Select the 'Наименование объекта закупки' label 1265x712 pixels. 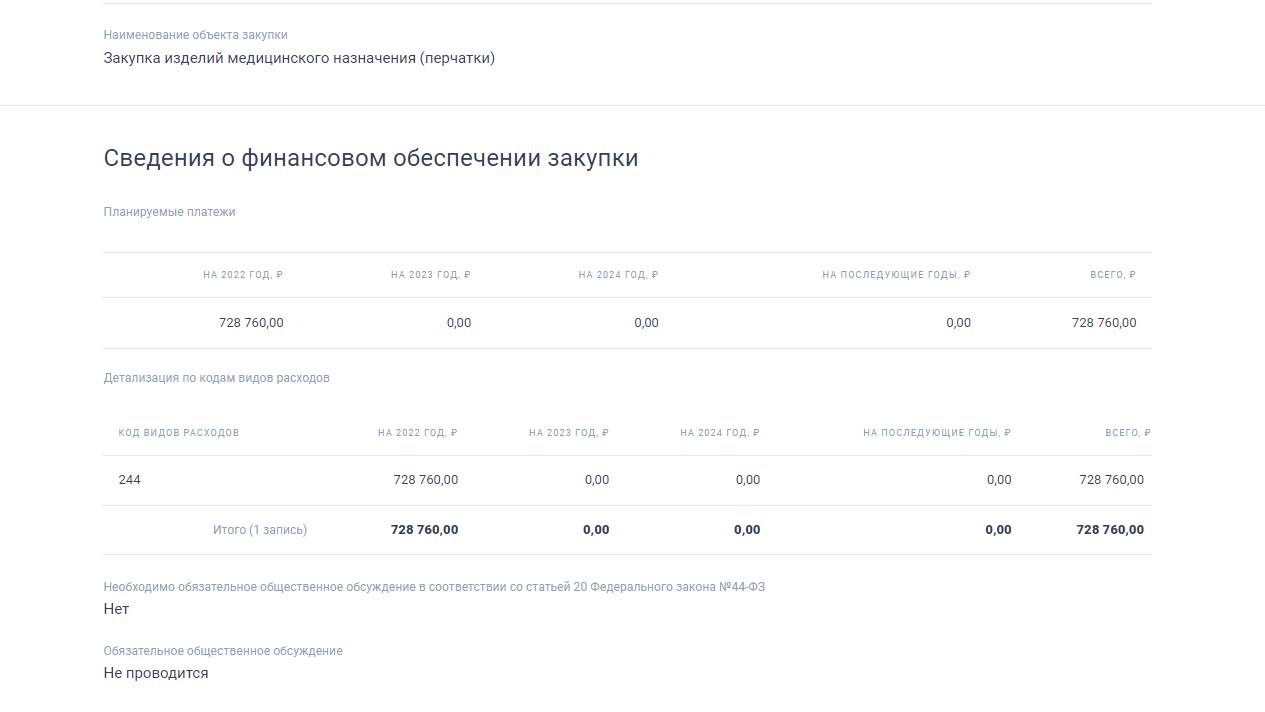point(195,34)
